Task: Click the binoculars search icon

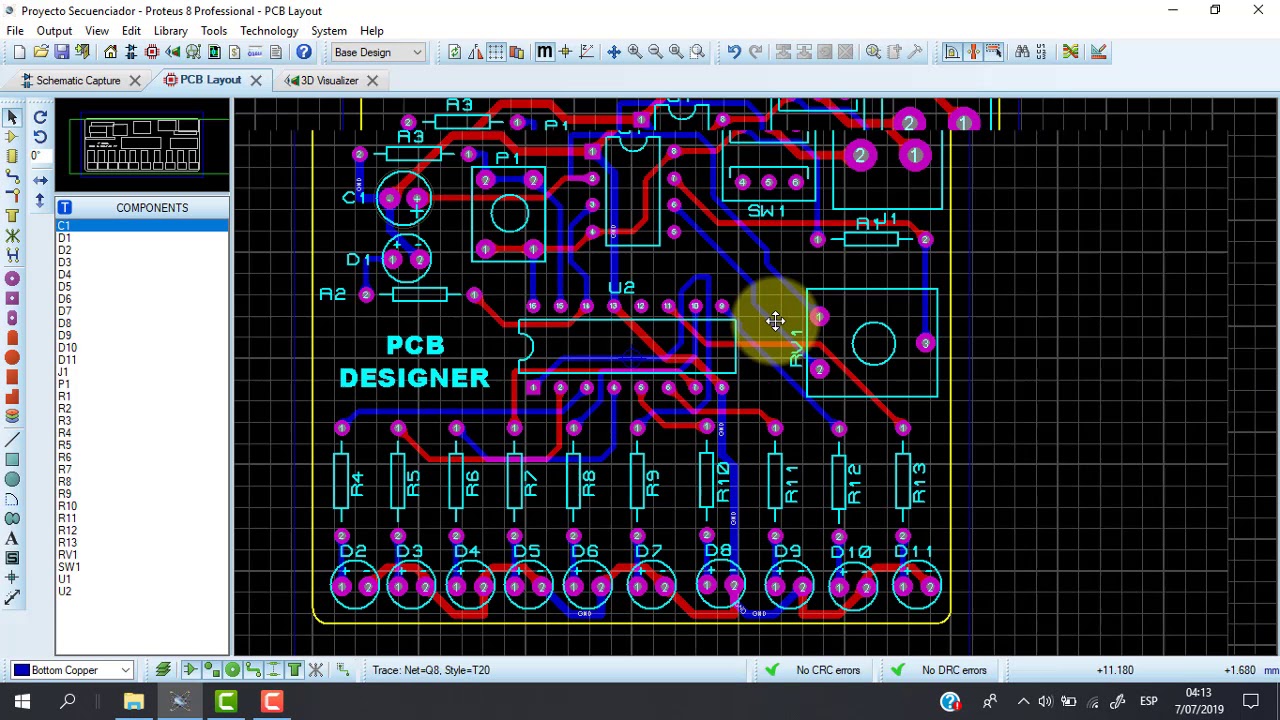Action: [1022, 52]
